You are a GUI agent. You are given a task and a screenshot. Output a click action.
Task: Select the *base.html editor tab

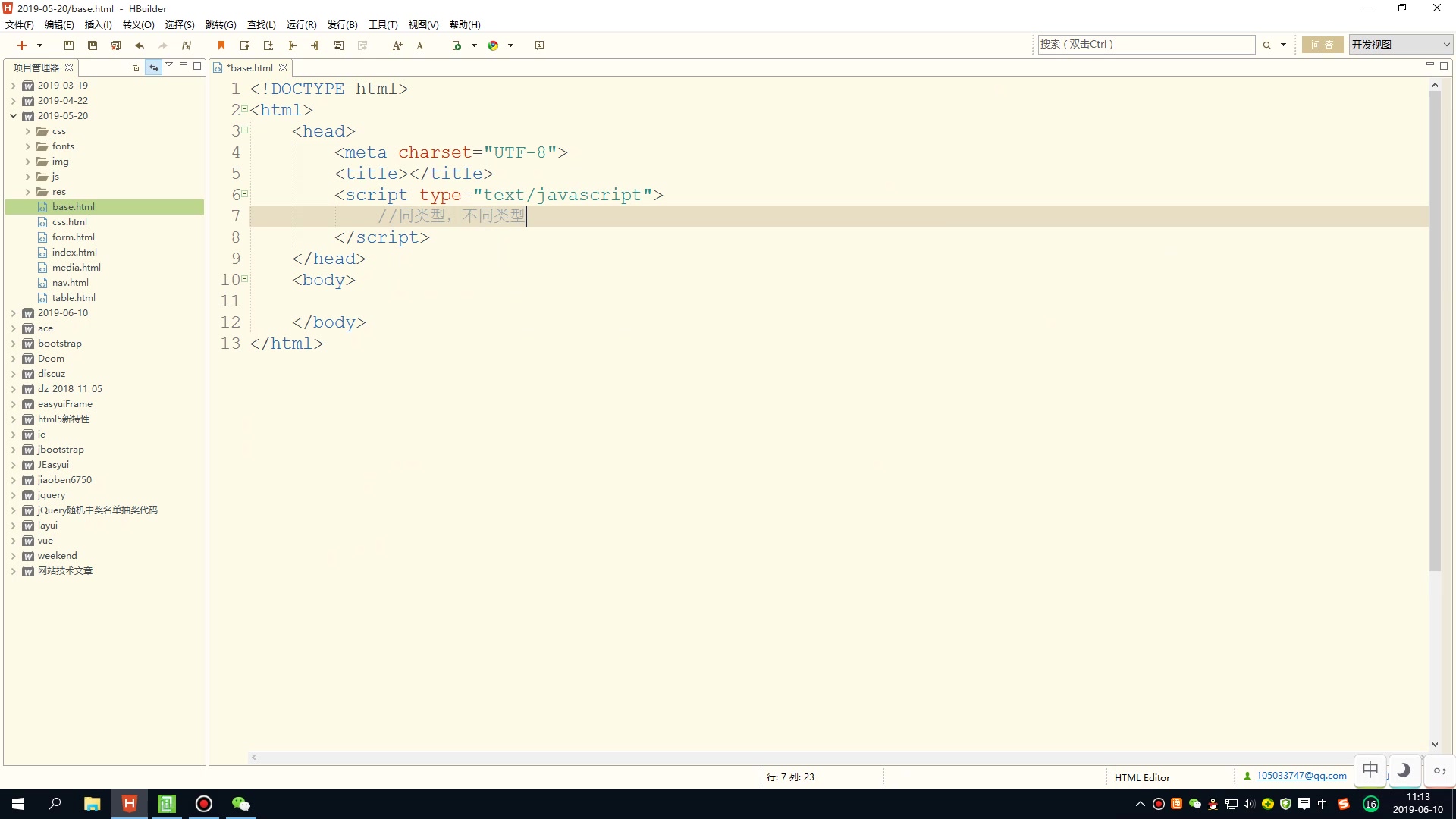click(x=249, y=67)
